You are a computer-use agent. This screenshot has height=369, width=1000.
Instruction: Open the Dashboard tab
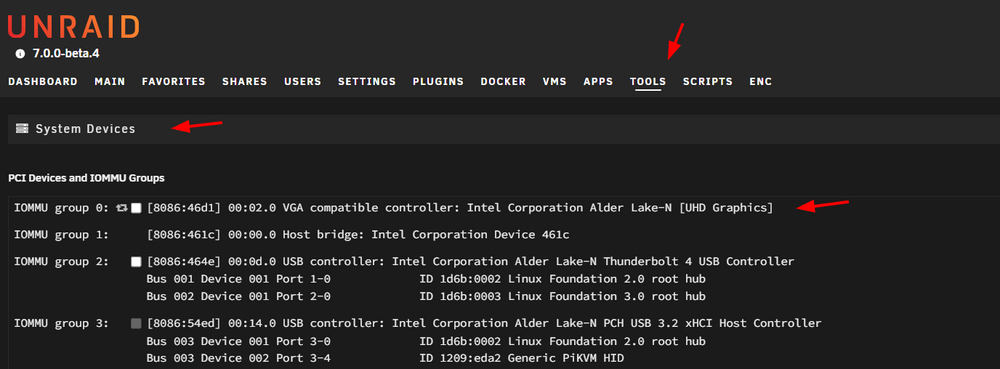[43, 82]
